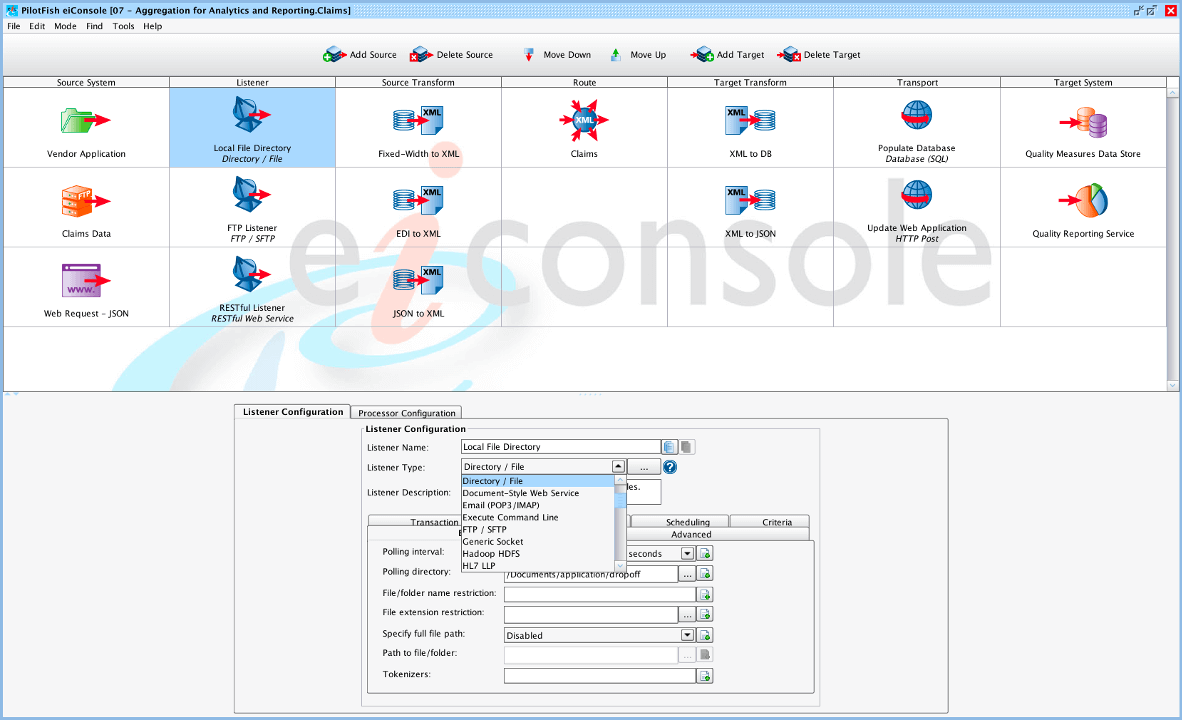Open the JSON to XML transform icon
This screenshot has width=1182, height=720.
pyautogui.click(x=418, y=280)
